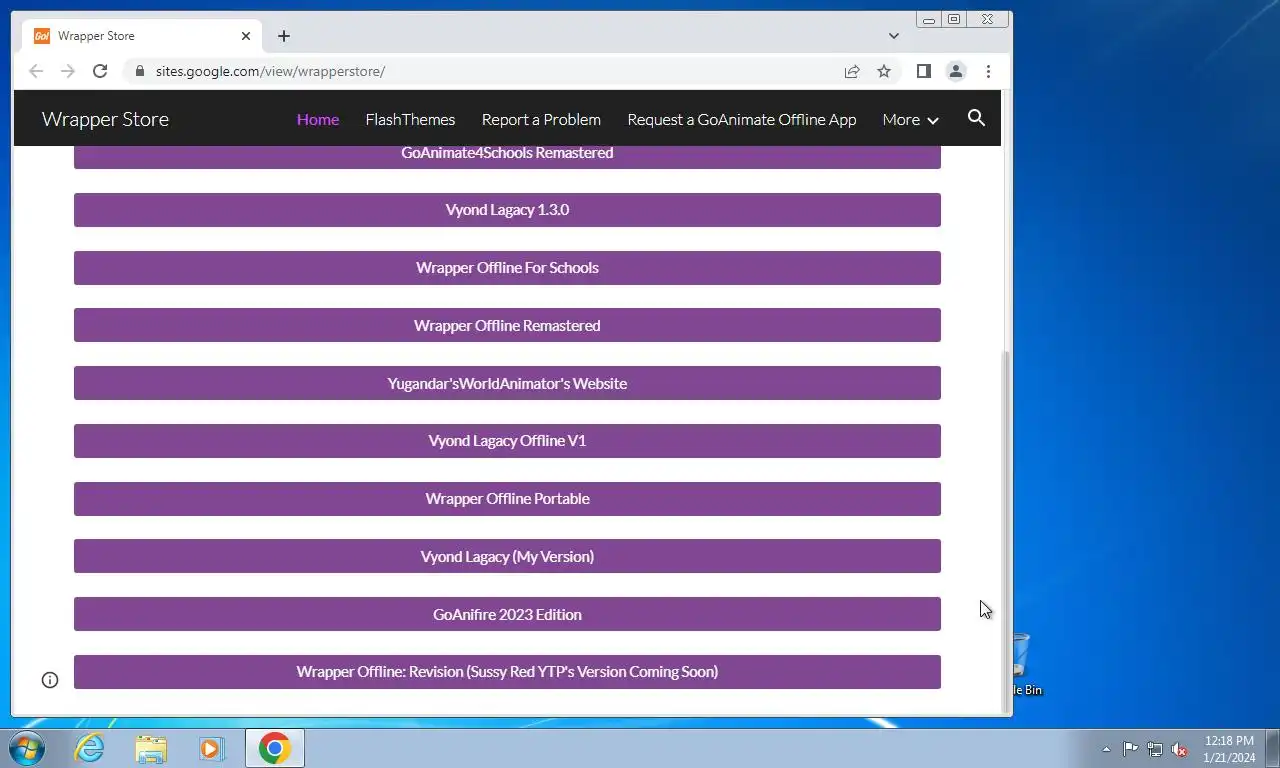Open the Google Sites info icon
The height and width of the screenshot is (768, 1280).
point(50,680)
